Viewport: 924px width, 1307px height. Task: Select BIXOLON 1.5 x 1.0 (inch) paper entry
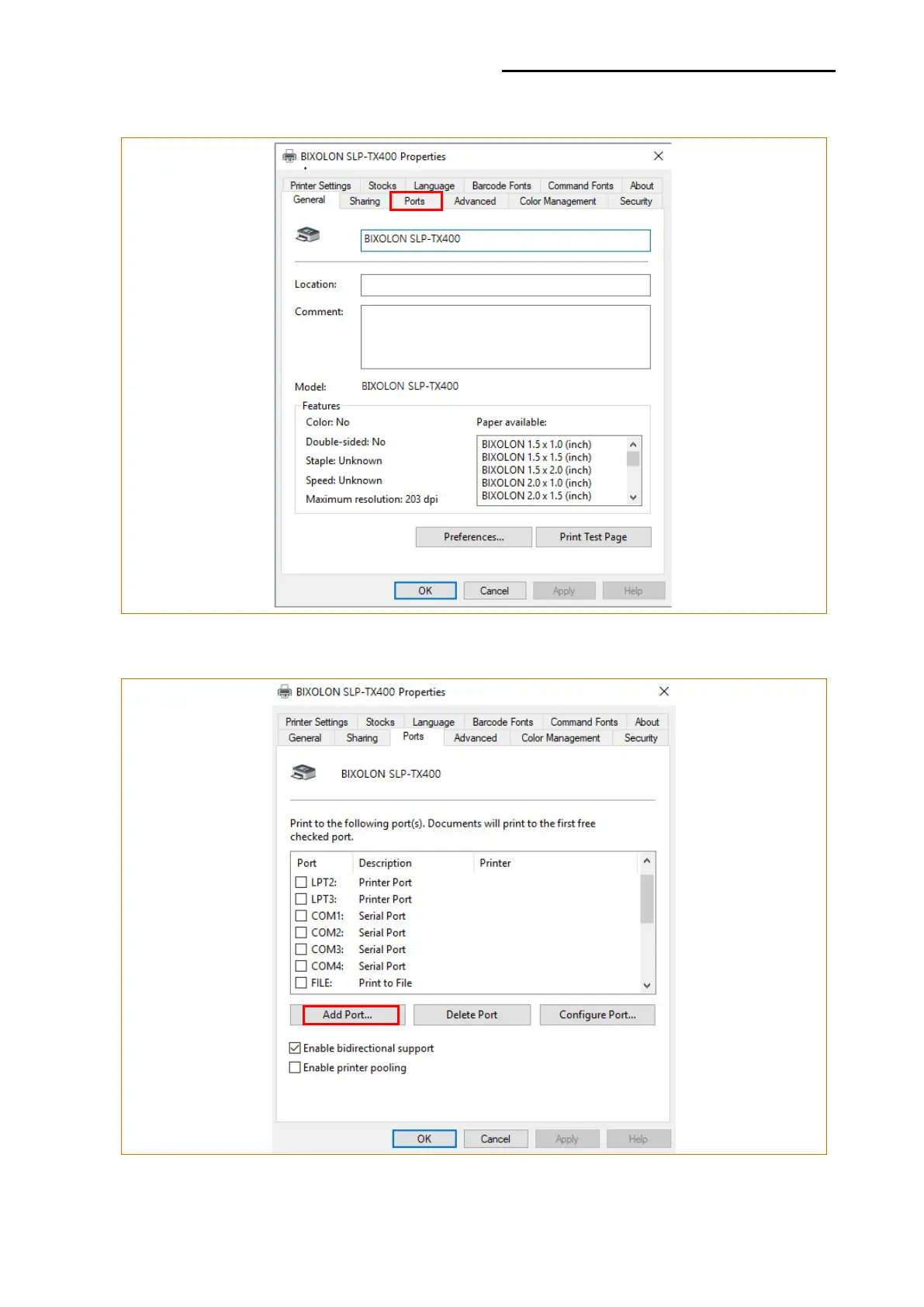tap(536, 444)
